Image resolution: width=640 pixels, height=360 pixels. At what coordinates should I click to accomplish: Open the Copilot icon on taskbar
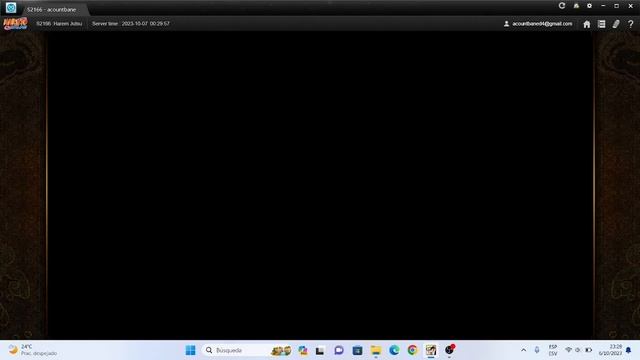point(302,350)
